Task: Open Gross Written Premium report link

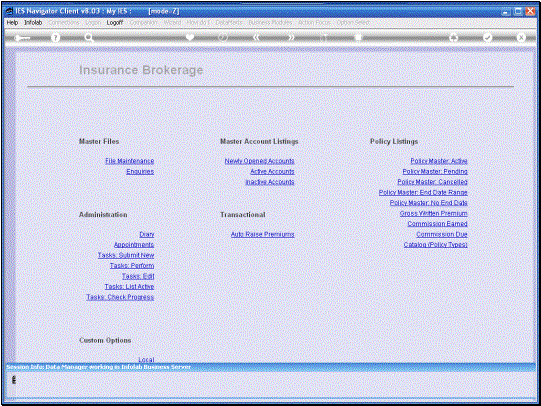Action: click(x=433, y=214)
